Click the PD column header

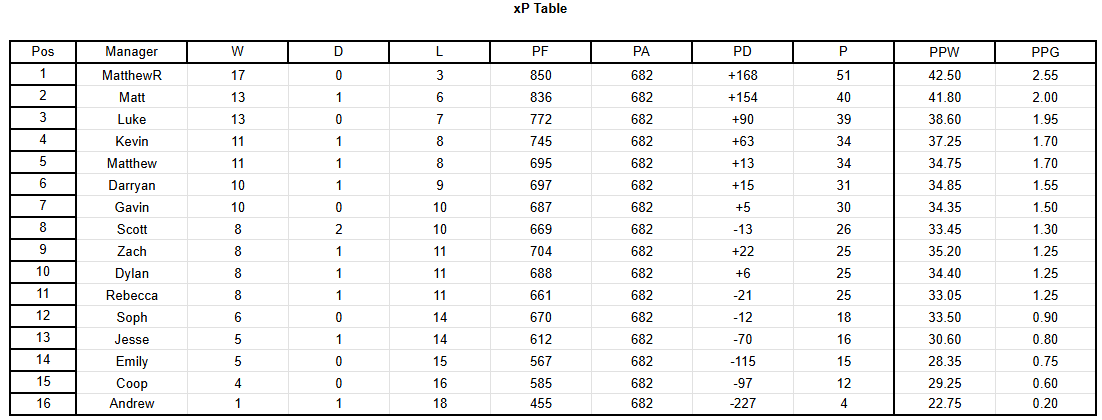point(742,51)
